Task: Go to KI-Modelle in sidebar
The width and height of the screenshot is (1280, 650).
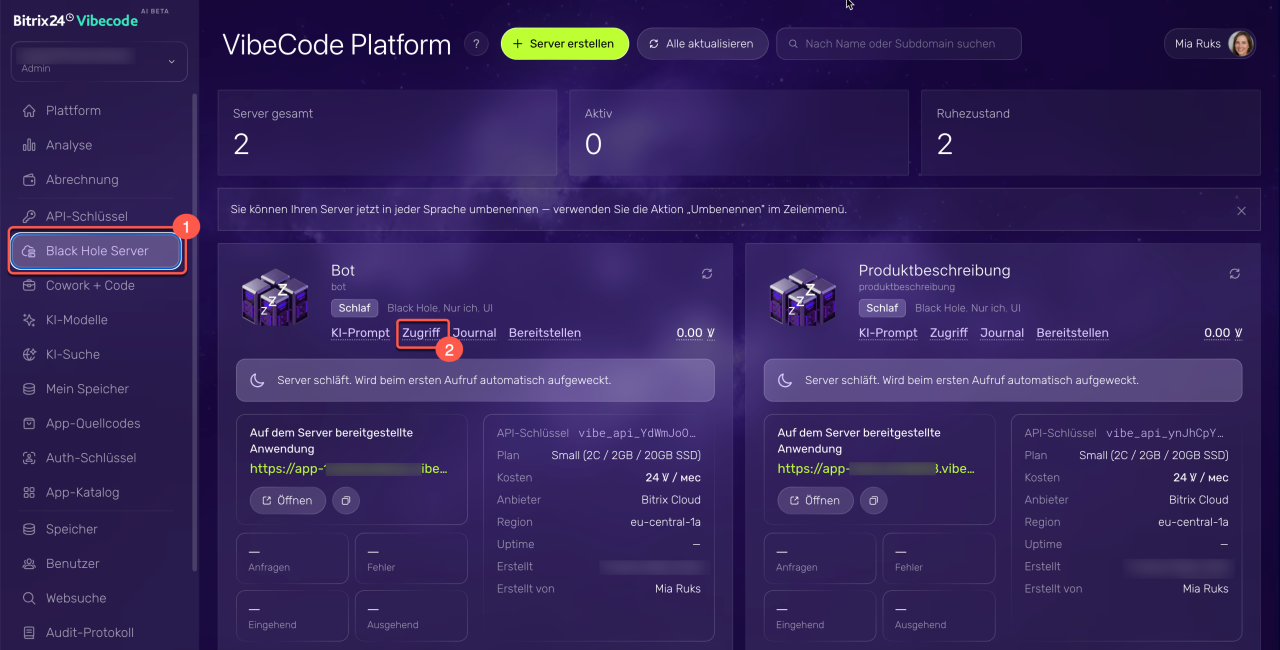Action: tap(76, 320)
